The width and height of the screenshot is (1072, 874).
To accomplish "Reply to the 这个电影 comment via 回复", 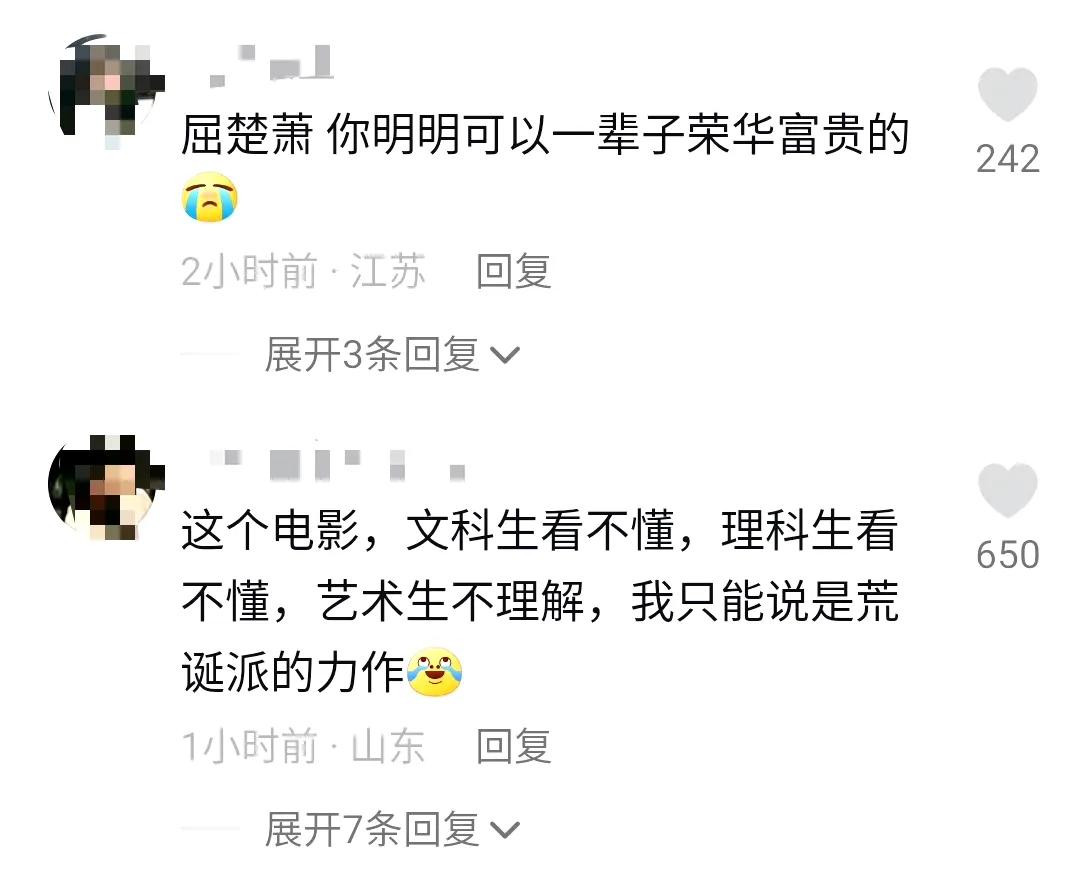I will click(x=514, y=745).
